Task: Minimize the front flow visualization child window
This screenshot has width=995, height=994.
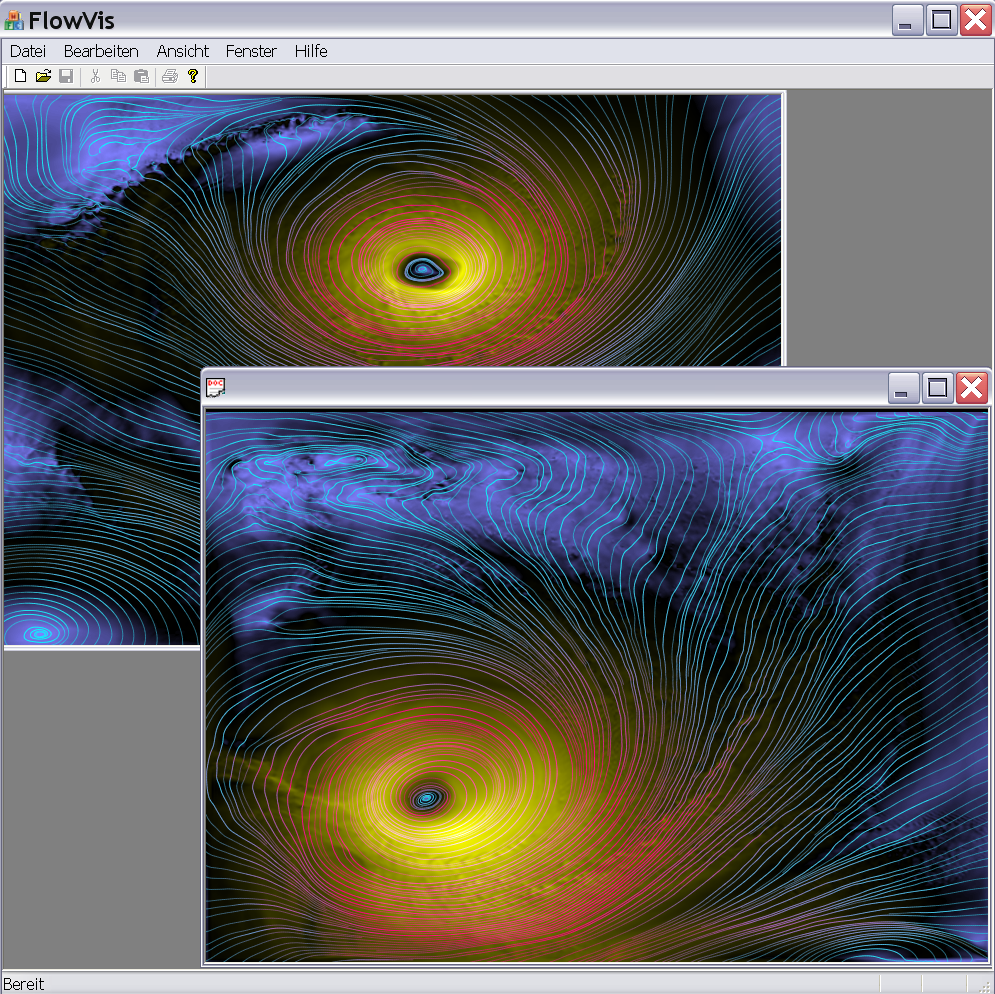Action: click(x=904, y=388)
